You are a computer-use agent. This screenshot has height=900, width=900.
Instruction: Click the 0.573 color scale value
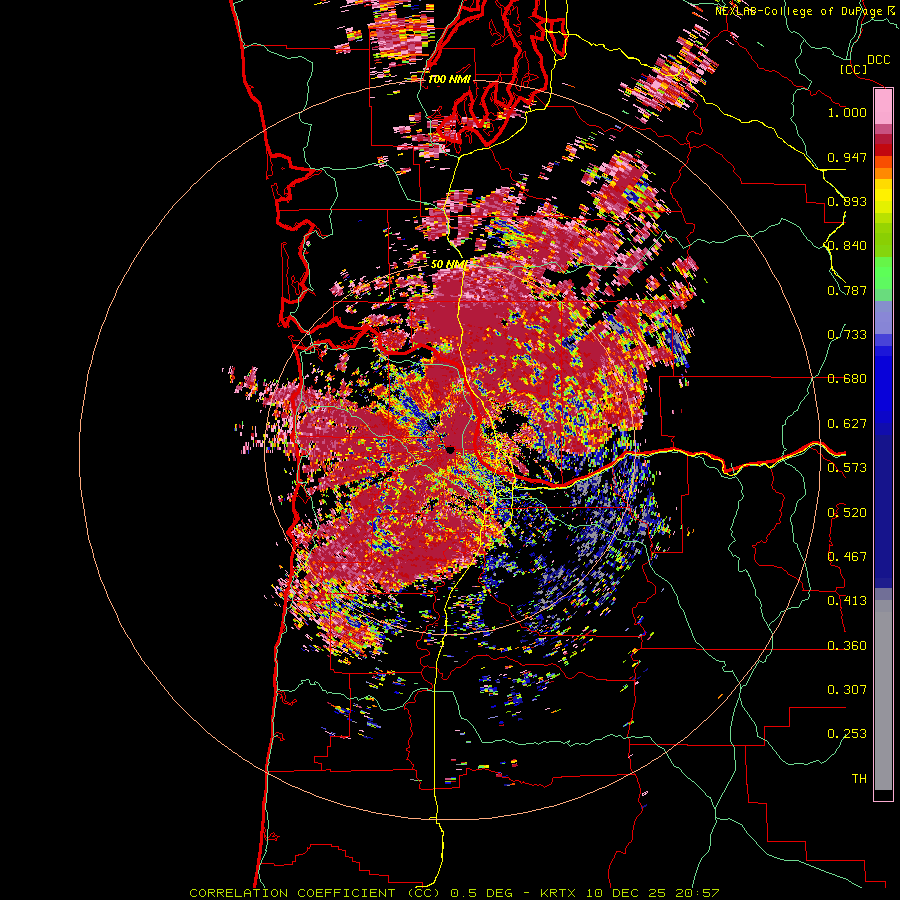(x=847, y=468)
